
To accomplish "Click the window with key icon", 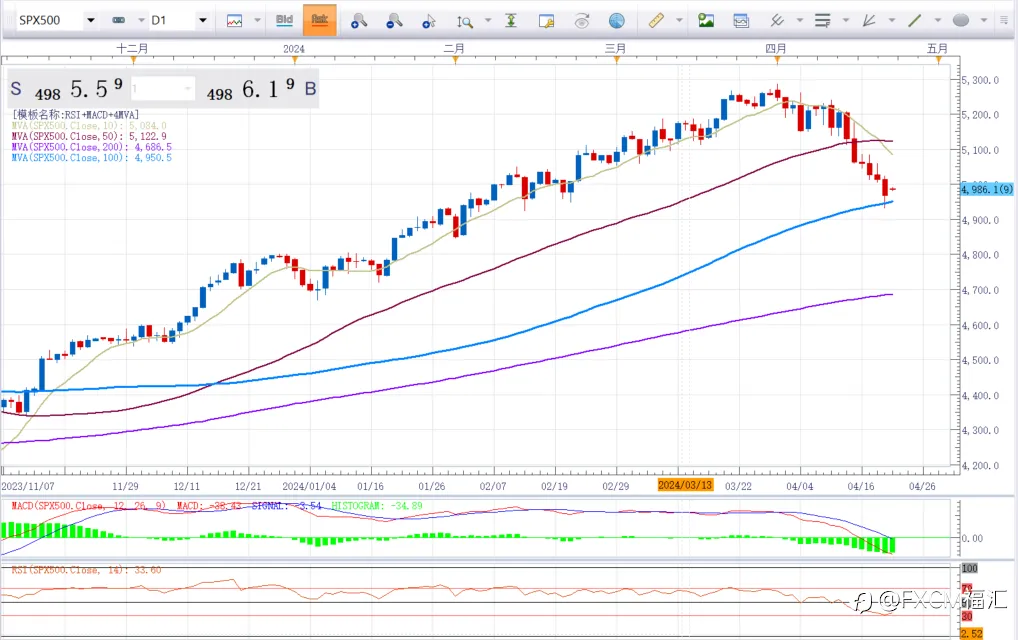I will (547, 21).
